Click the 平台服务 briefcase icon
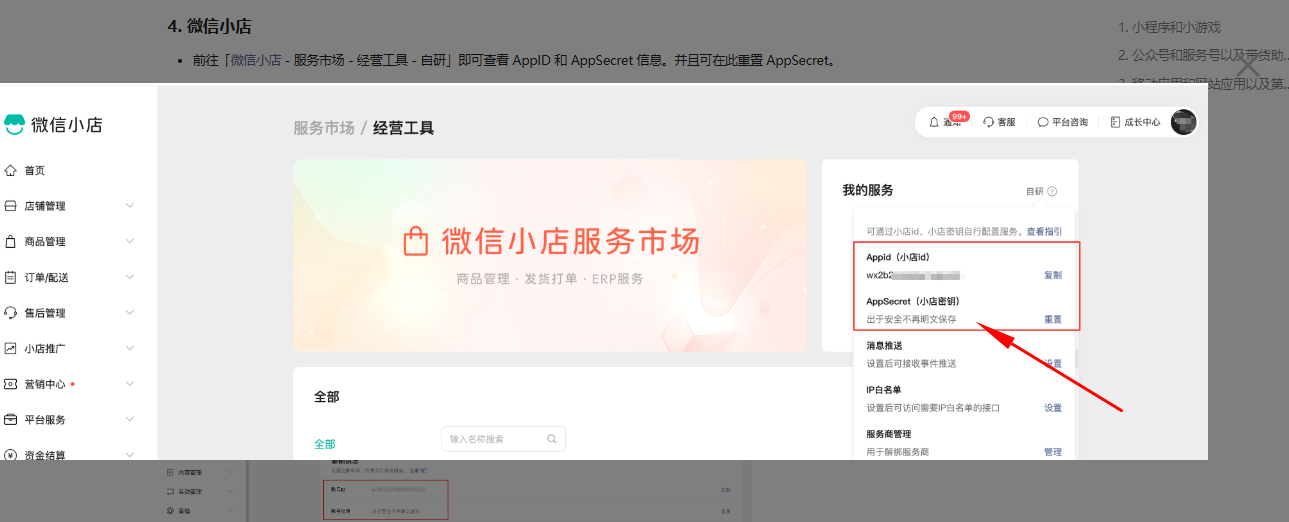 [11, 420]
